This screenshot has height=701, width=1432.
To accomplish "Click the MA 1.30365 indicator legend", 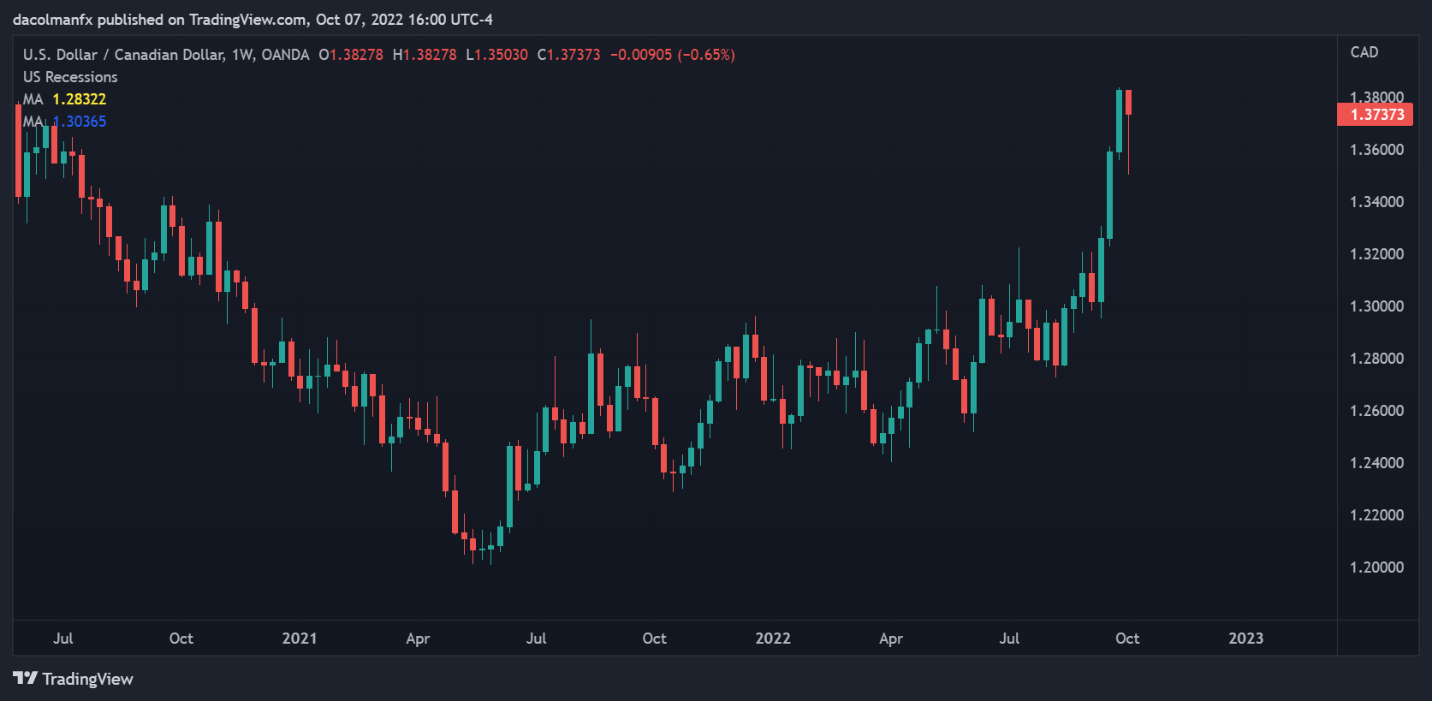I will coord(65,121).
